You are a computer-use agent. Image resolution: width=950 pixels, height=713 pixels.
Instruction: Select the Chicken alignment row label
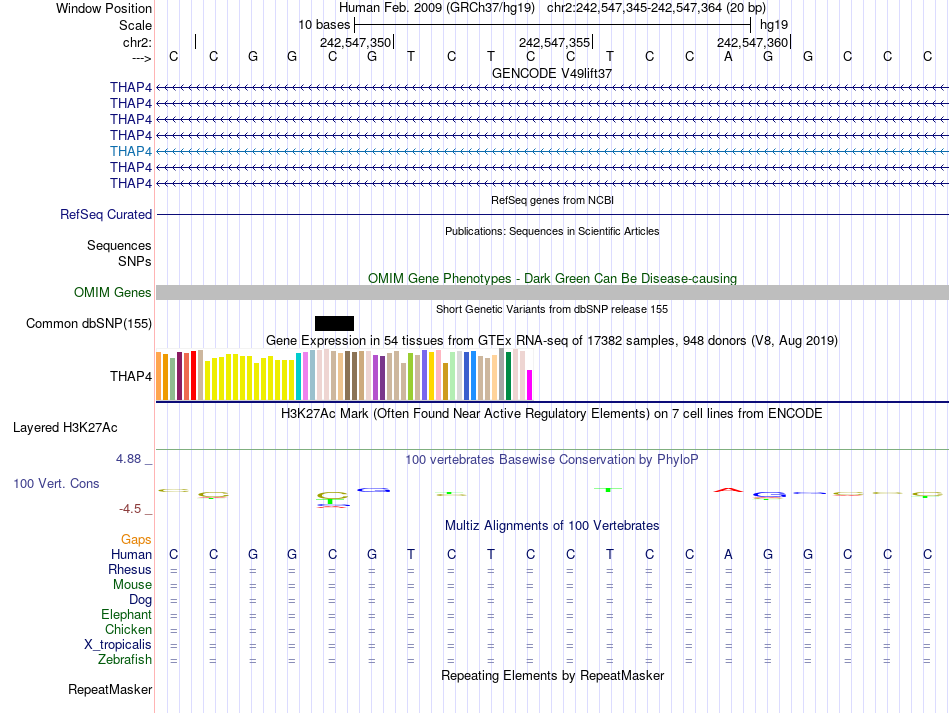[128, 629]
